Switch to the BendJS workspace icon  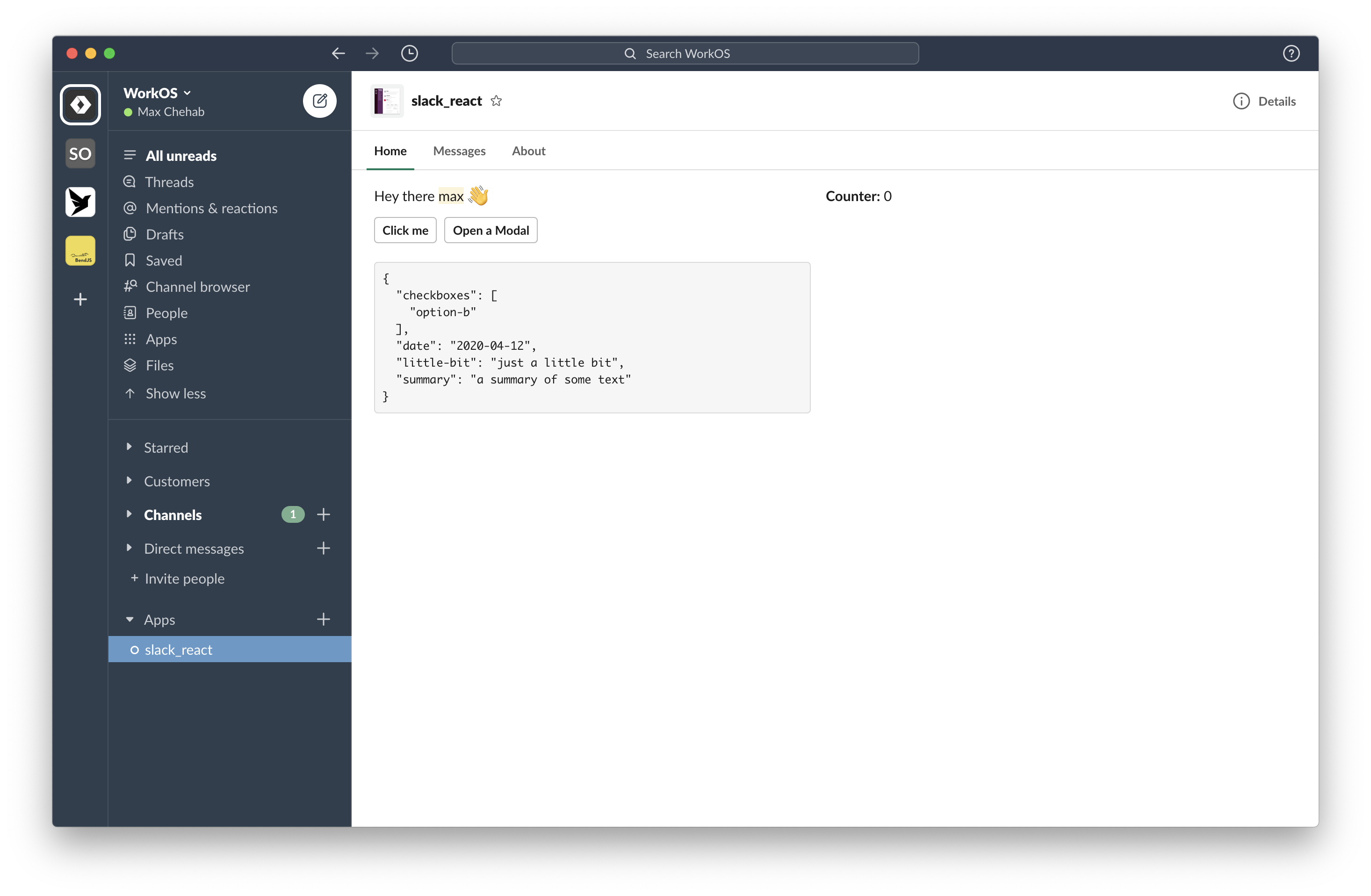(80, 251)
